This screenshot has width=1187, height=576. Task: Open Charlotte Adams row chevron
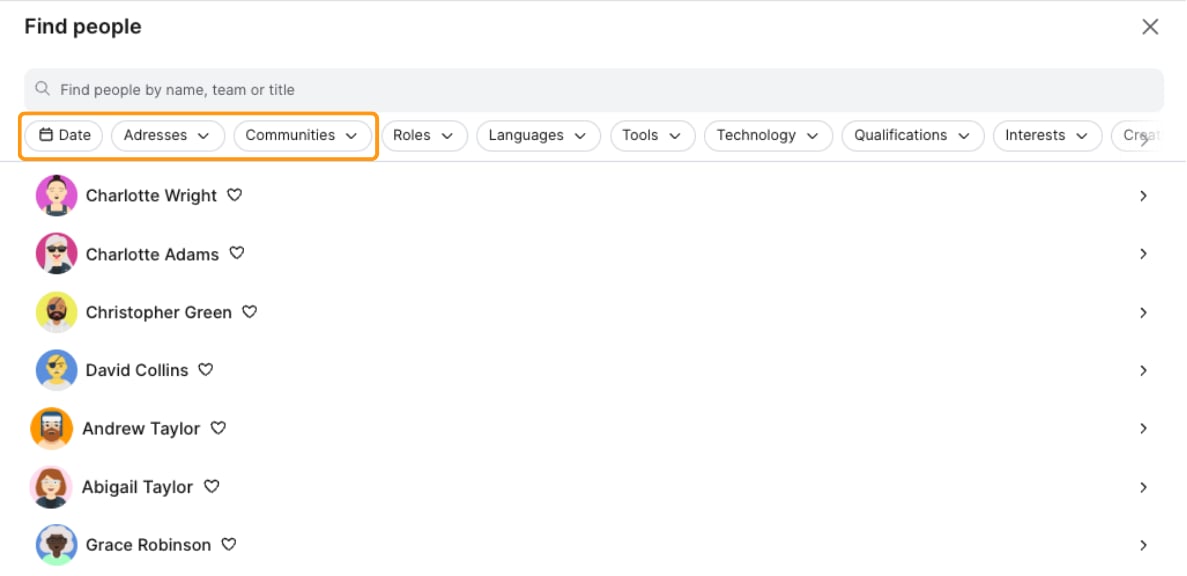point(1143,254)
